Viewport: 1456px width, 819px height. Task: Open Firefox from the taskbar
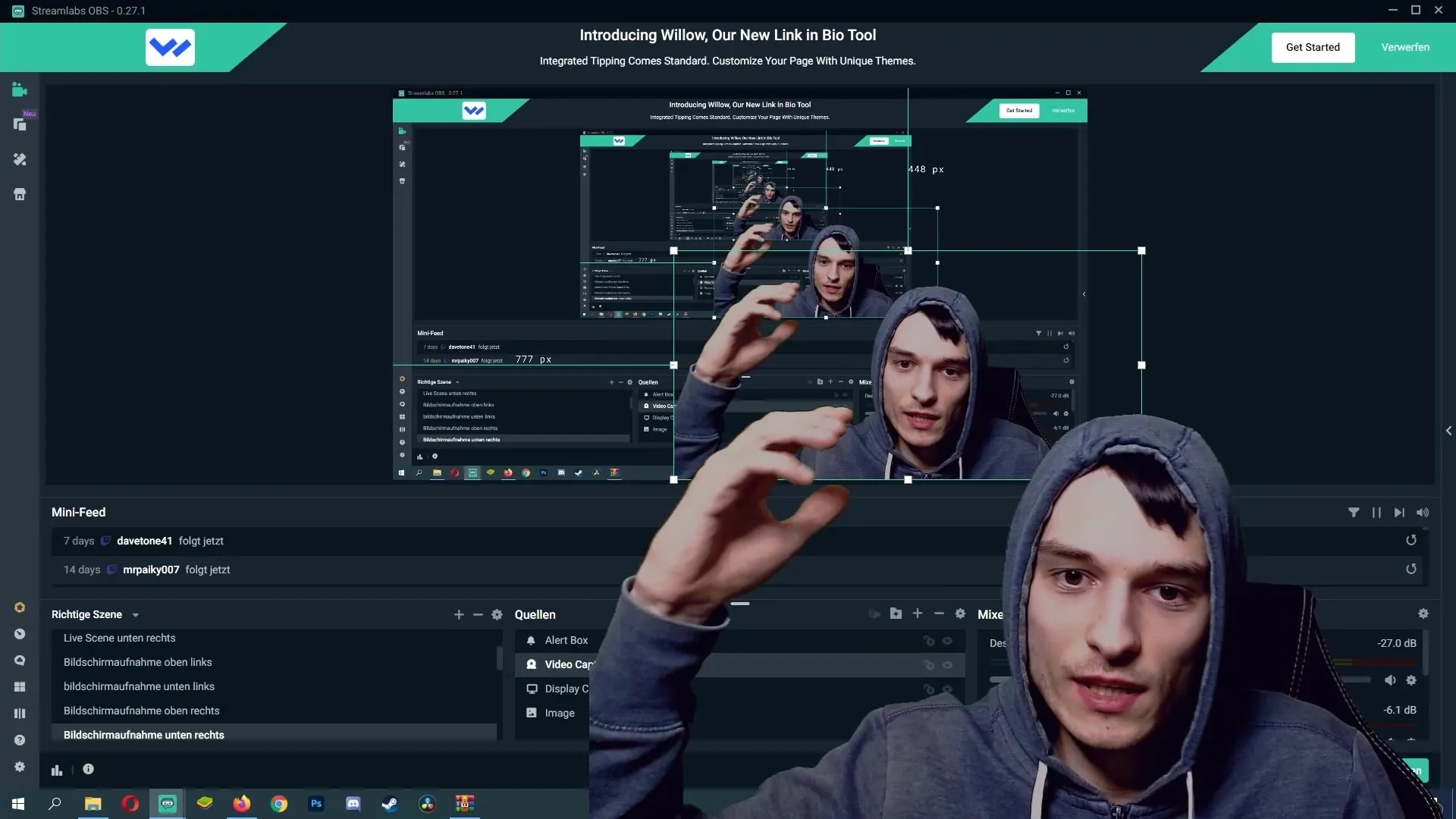[242, 804]
